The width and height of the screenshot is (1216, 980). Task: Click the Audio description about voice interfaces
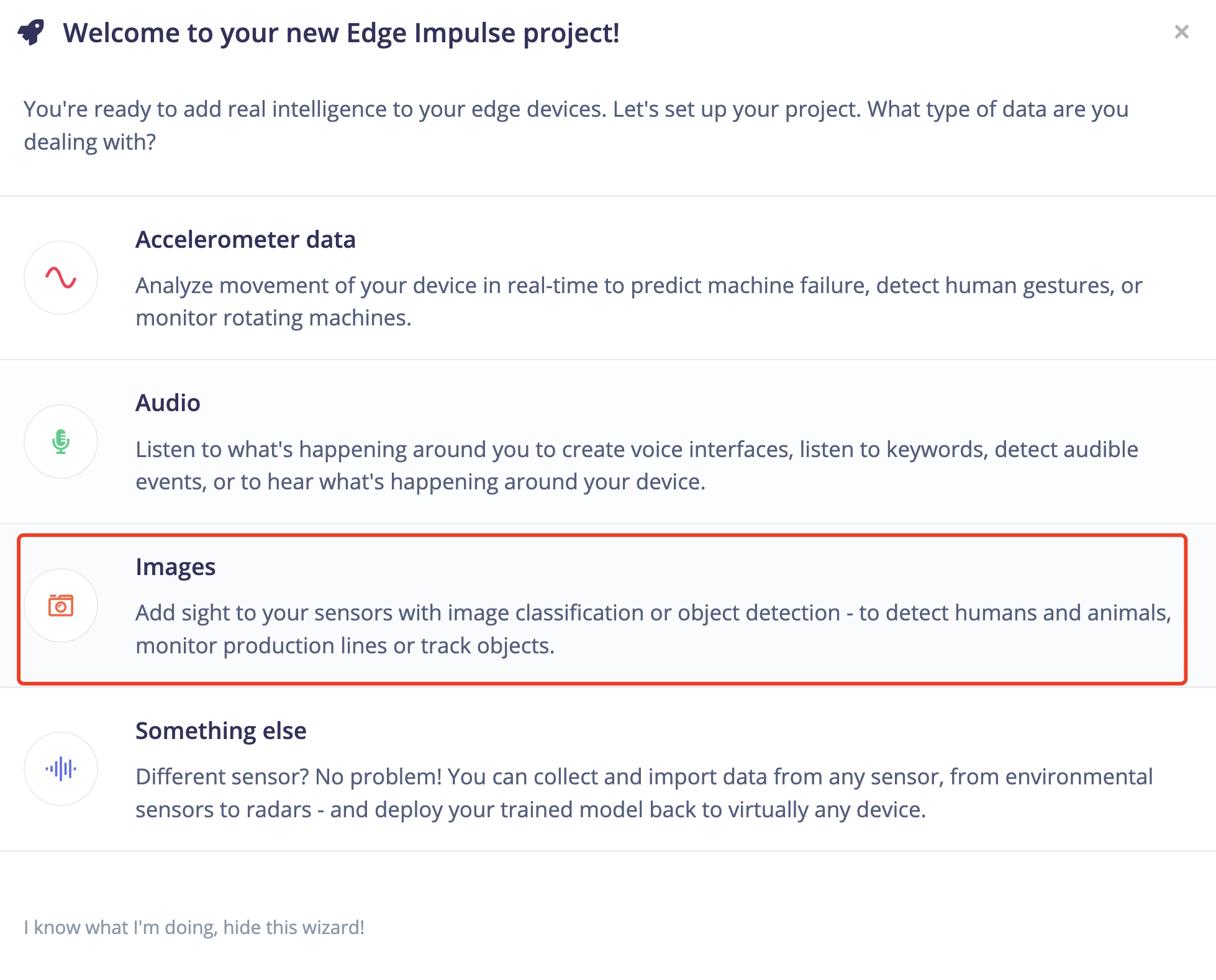point(637,466)
